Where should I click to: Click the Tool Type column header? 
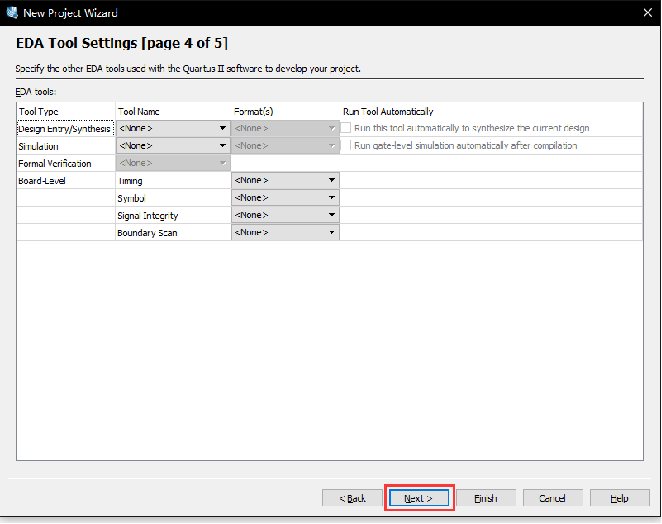pyautogui.click(x=38, y=111)
